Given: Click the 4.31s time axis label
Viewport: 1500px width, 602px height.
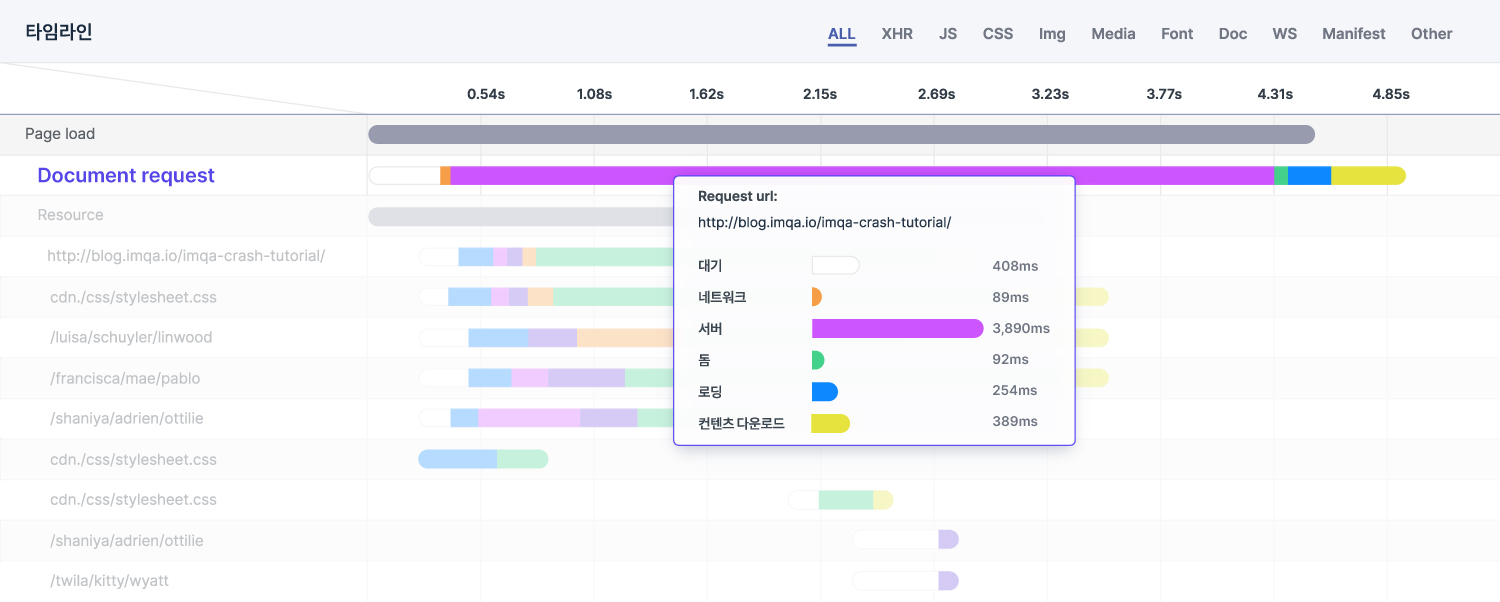Looking at the screenshot, I should coord(1275,94).
